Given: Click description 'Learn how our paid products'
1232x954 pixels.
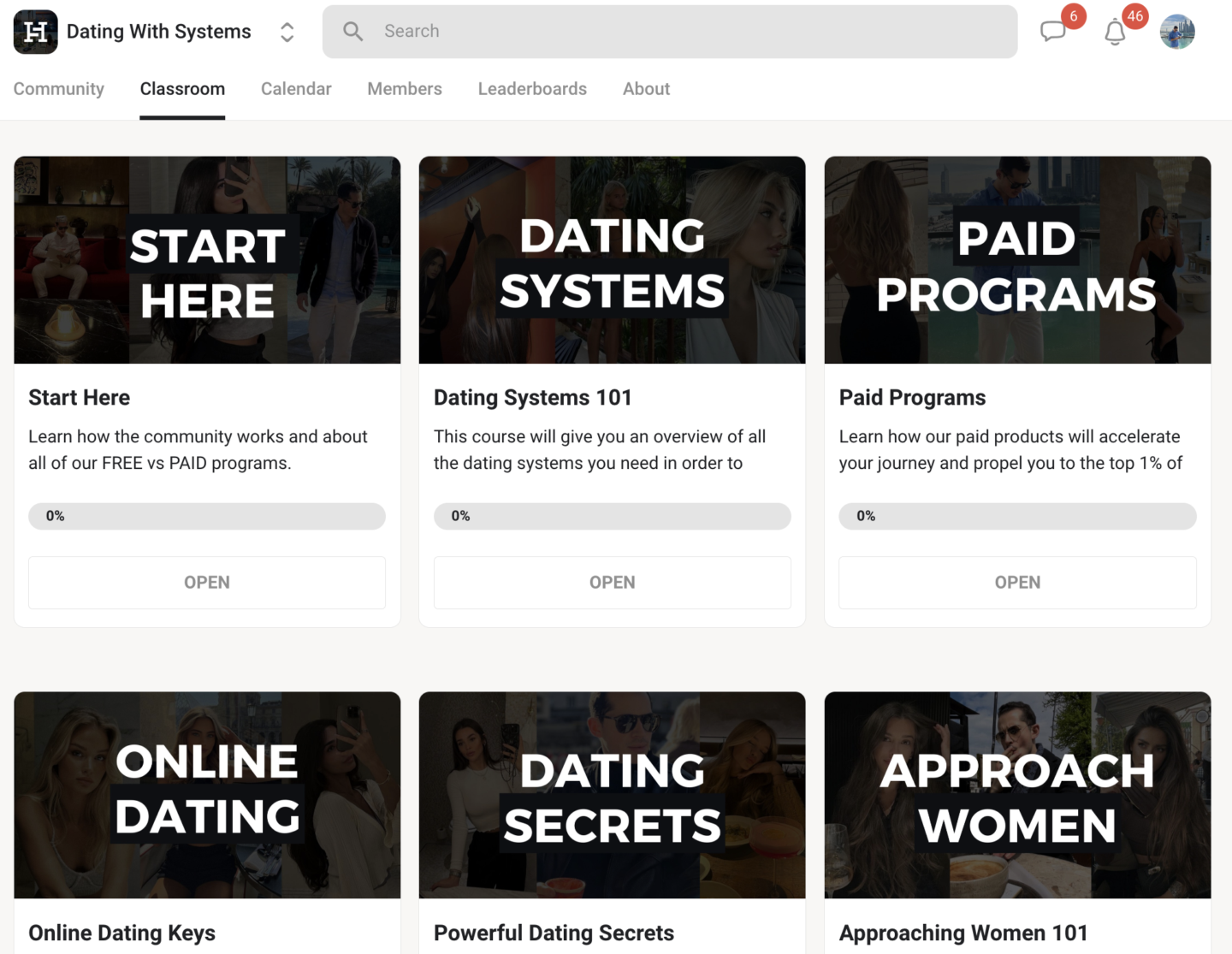Looking at the screenshot, I should point(1010,450).
